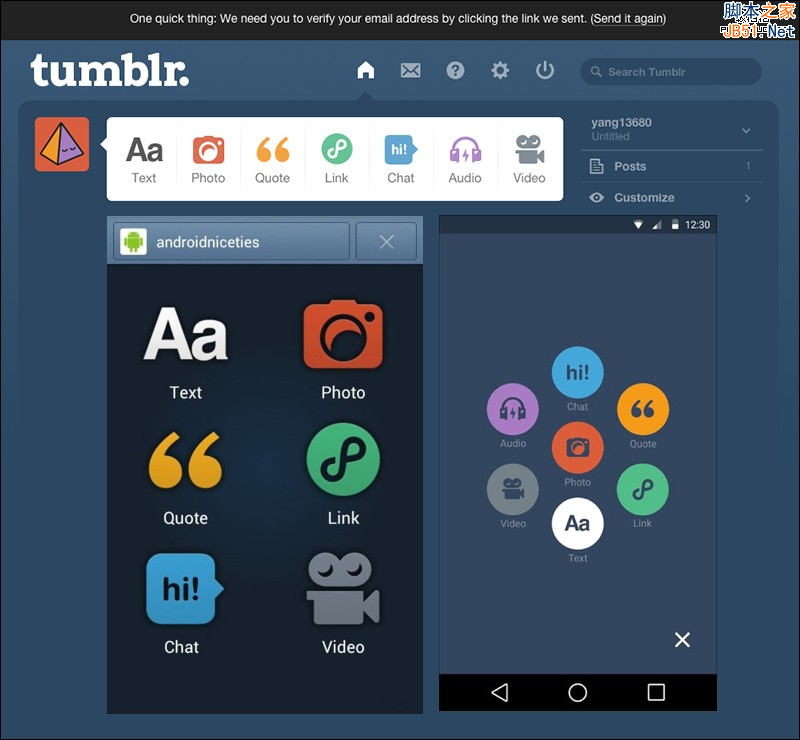Screen dimensions: 800x740
Task: Tap the round green Link circle
Action: [x=643, y=489]
